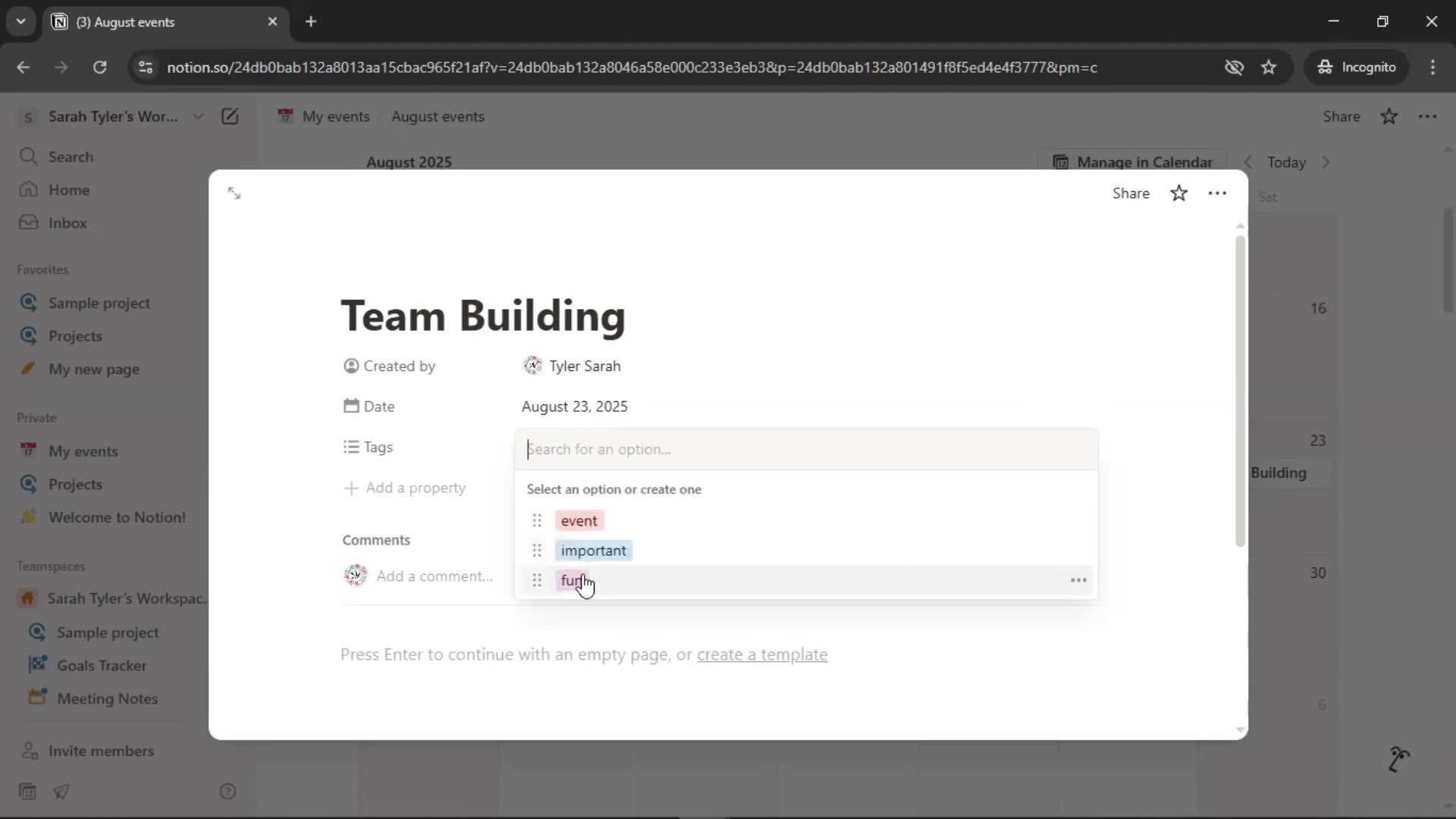Image resolution: width=1456 pixels, height=819 pixels.
Task: Open Search in the sidebar
Action: [x=71, y=157]
